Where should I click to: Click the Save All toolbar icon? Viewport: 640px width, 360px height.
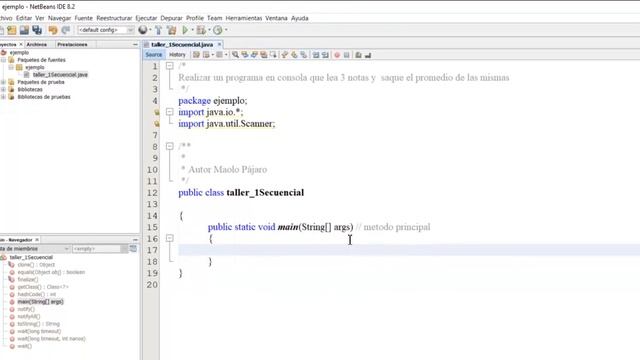tap(37, 30)
